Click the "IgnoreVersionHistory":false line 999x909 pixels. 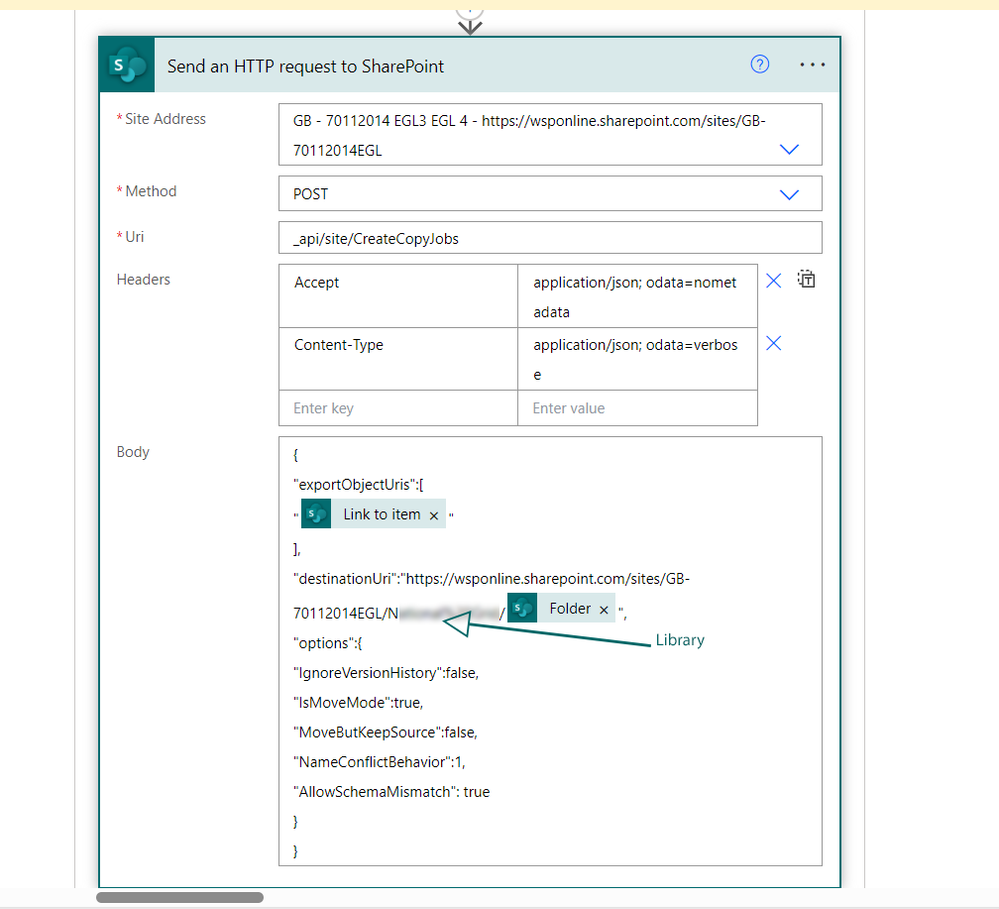coord(386,673)
